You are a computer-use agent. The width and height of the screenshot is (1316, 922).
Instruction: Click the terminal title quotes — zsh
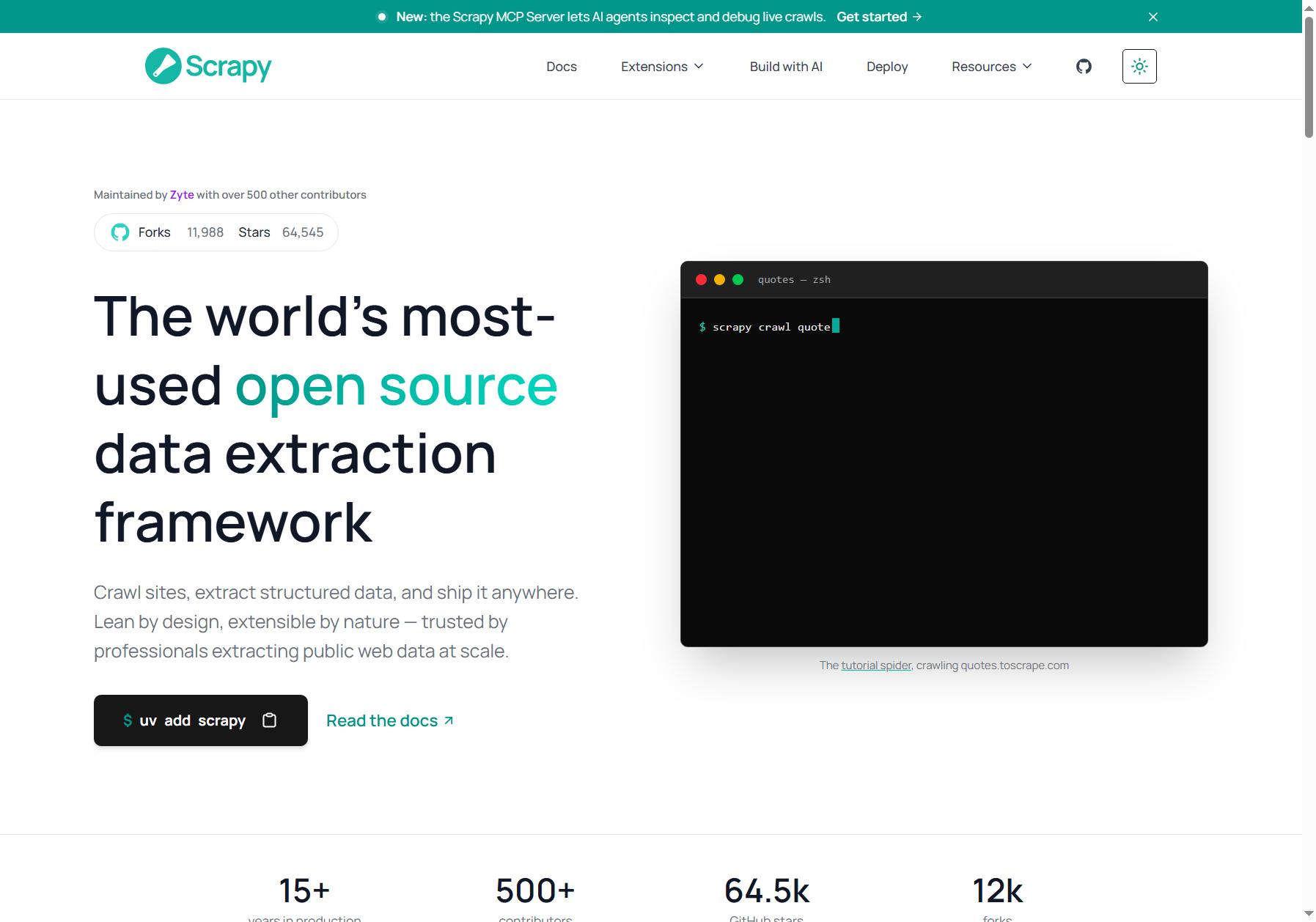tap(794, 279)
